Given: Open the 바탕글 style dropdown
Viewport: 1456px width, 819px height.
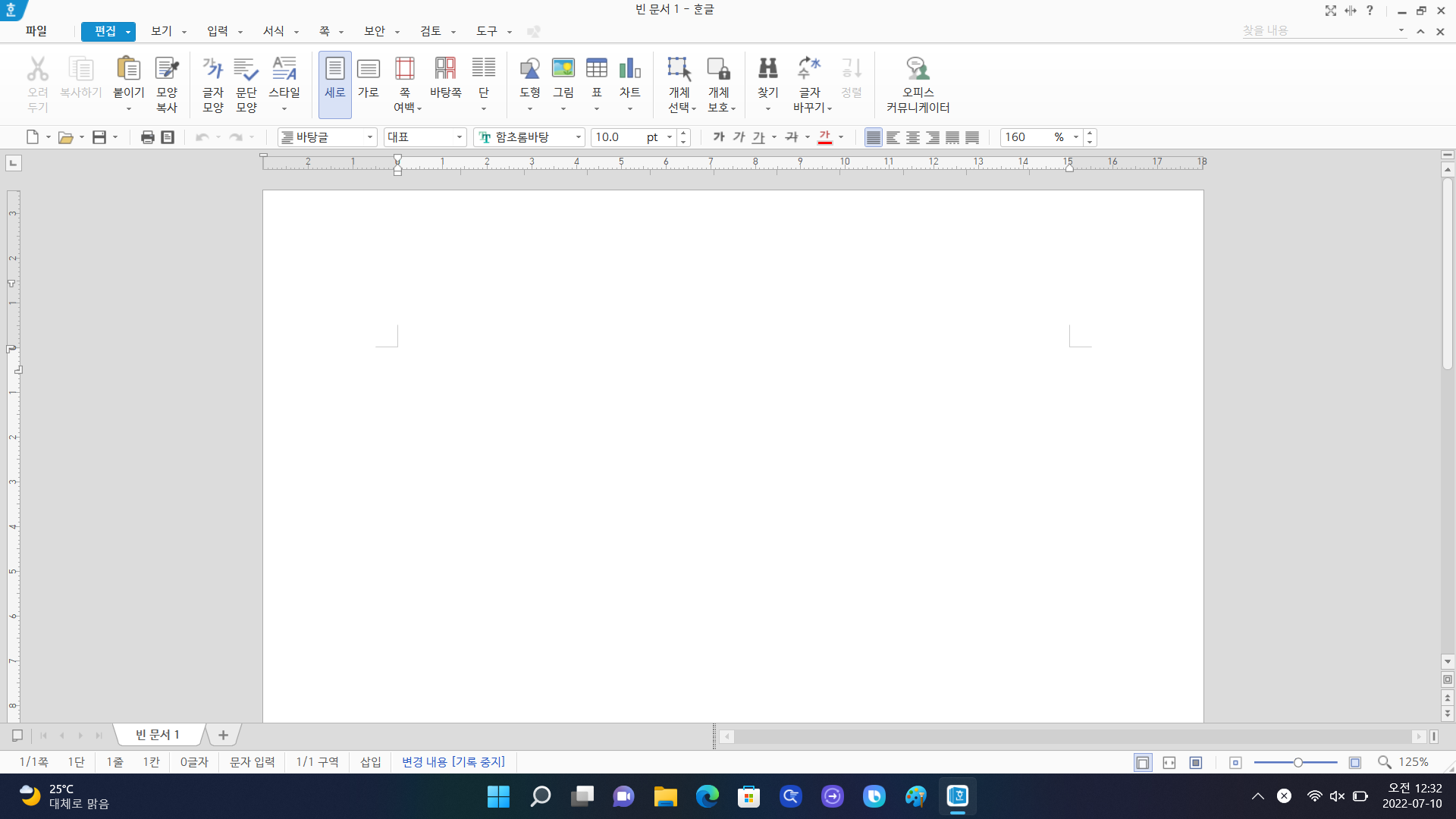Looking at the screenshot, I should (x=370, y=137).
